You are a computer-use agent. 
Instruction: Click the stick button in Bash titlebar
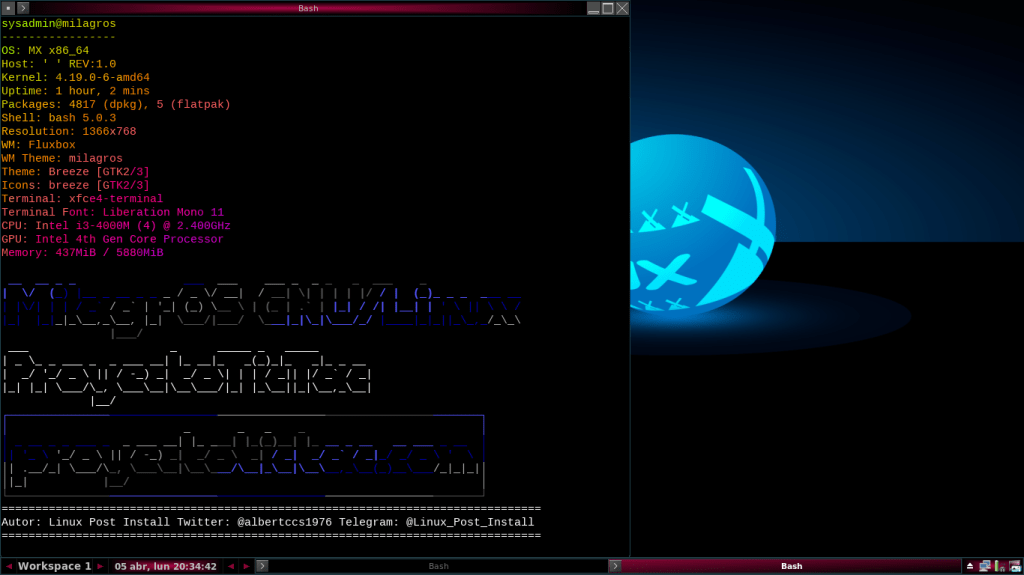click(8, 8)
